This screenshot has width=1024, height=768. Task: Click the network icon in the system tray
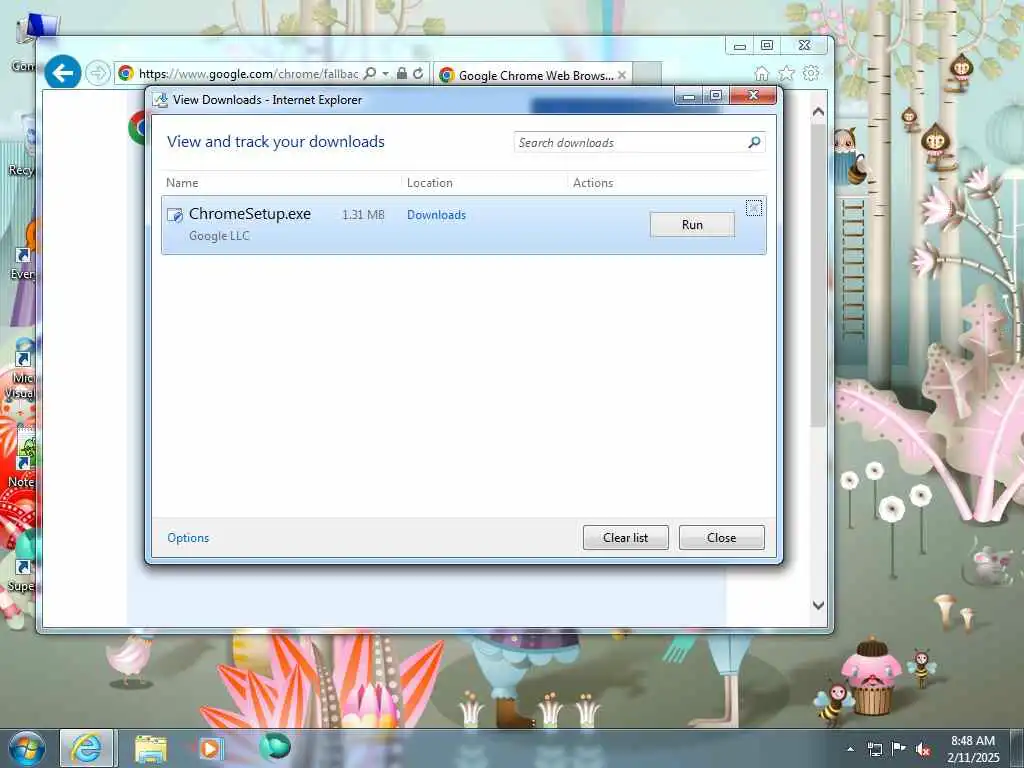tap(875, 749)
